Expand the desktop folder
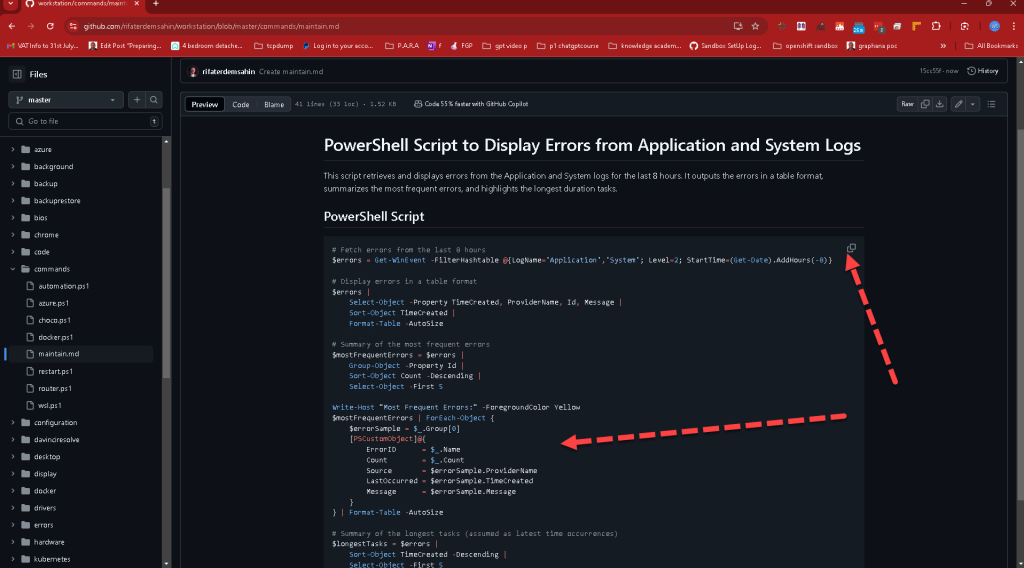 (13, 456)
